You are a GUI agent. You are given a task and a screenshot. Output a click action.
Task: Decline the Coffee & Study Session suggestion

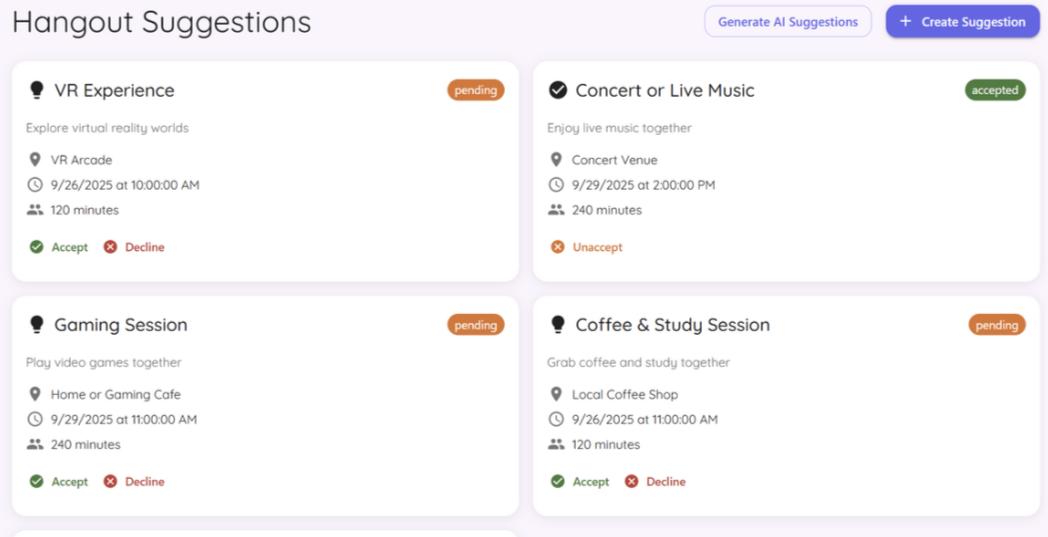point(655,482)
